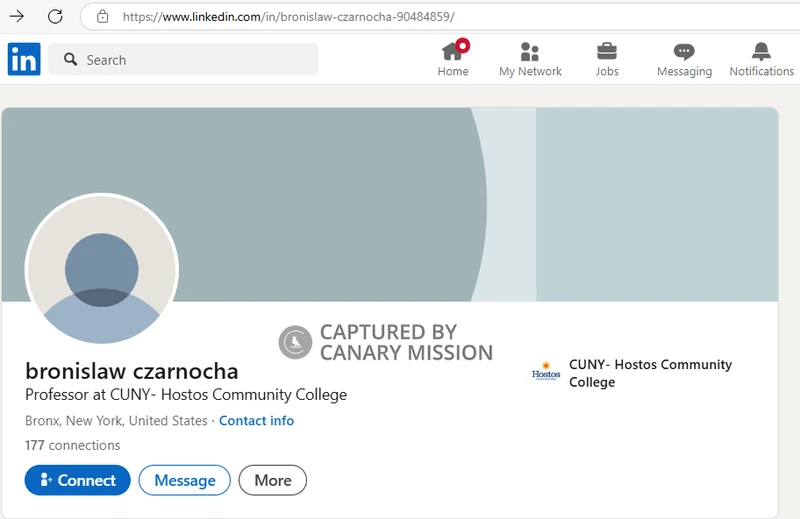Screen dimensions: 800x519
Task: Open the More options button
Action: tap(273, 480)
